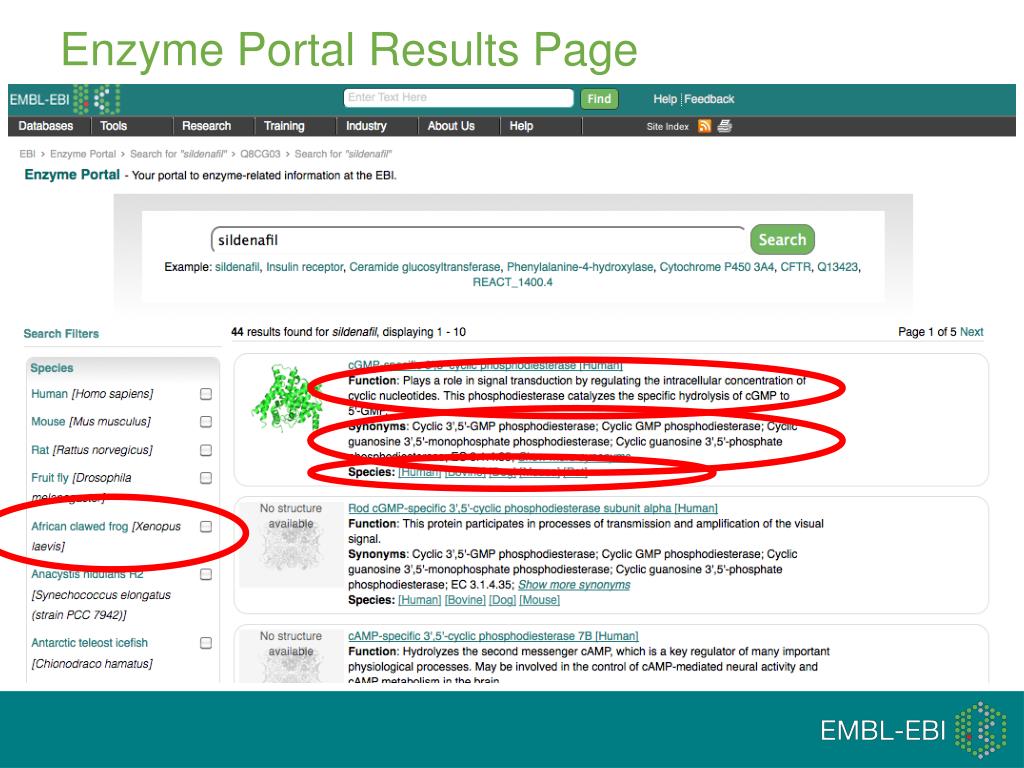Click the green Find button

(599, 99)
